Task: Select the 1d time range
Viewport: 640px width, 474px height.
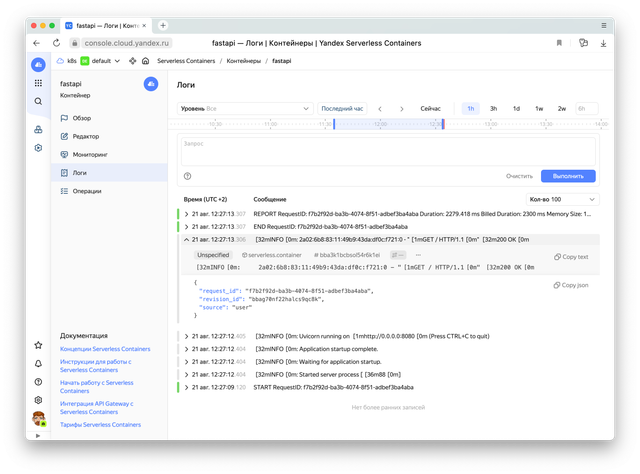Action: 516,108
